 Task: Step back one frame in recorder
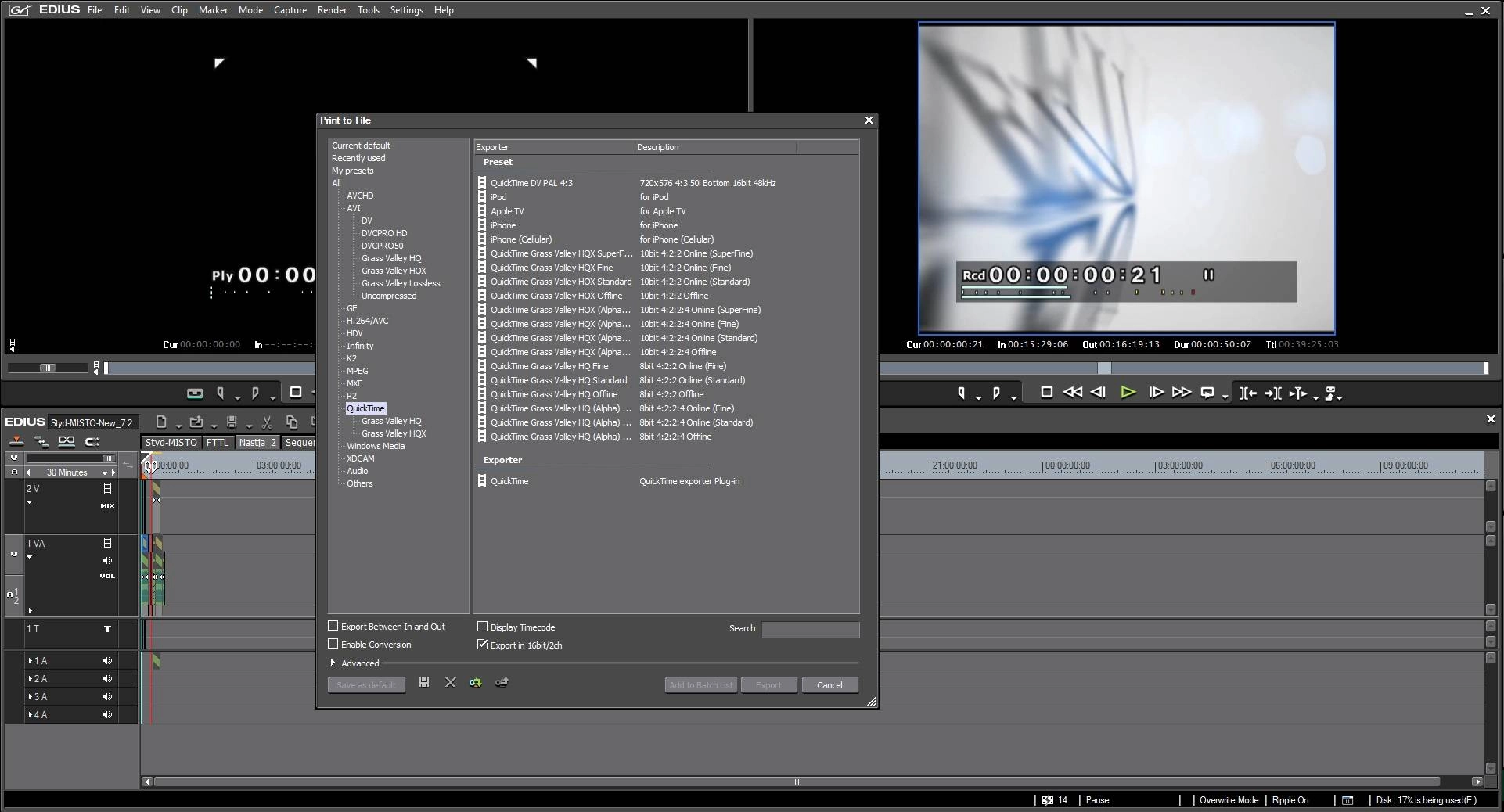pyautogui.click(x=1099, y=393)
